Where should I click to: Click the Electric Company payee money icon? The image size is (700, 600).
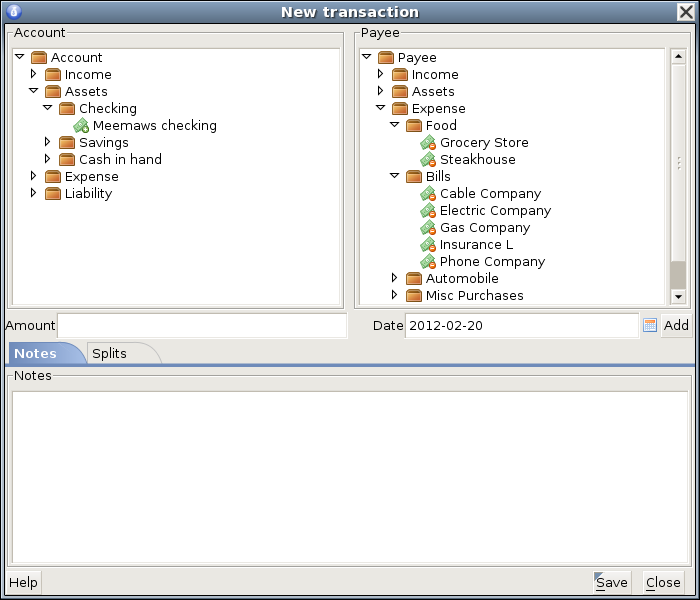coord(428,211)
